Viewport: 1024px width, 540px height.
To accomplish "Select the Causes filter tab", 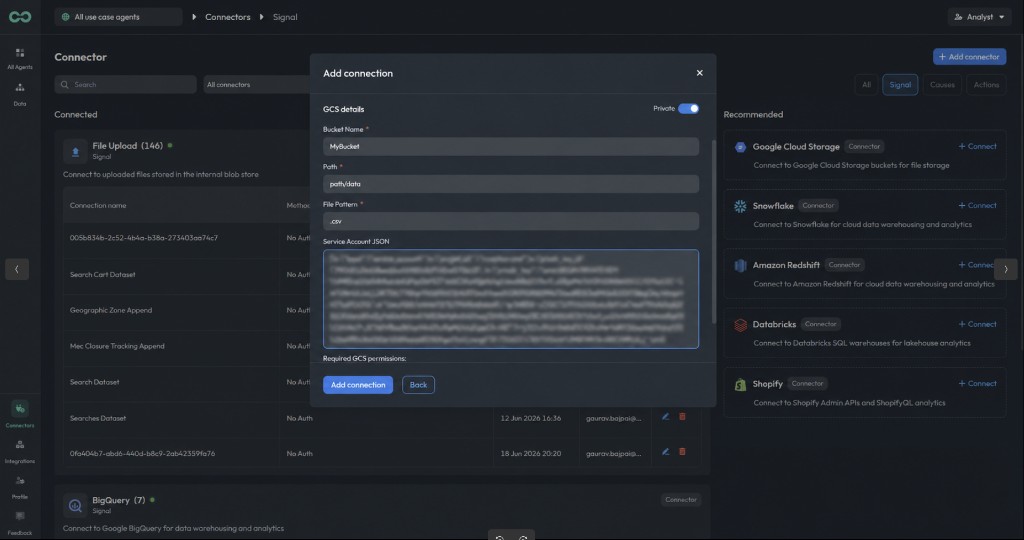I will (942, 84).
